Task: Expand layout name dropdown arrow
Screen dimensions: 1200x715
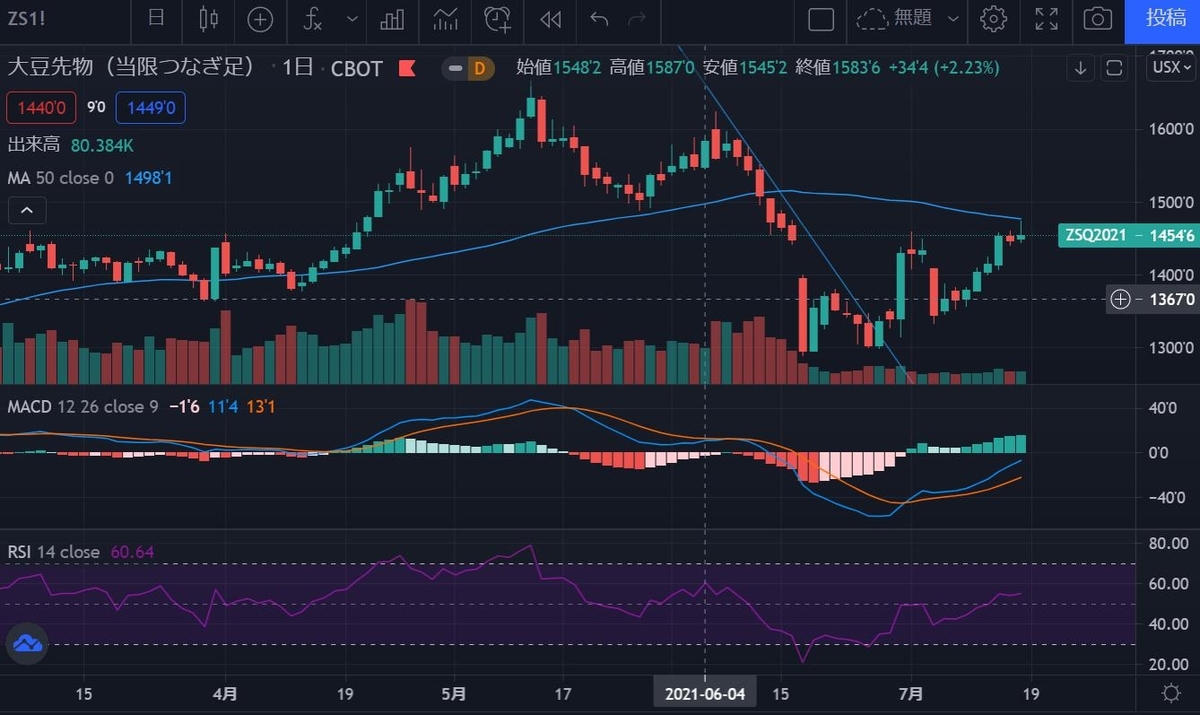Action: 953,18
